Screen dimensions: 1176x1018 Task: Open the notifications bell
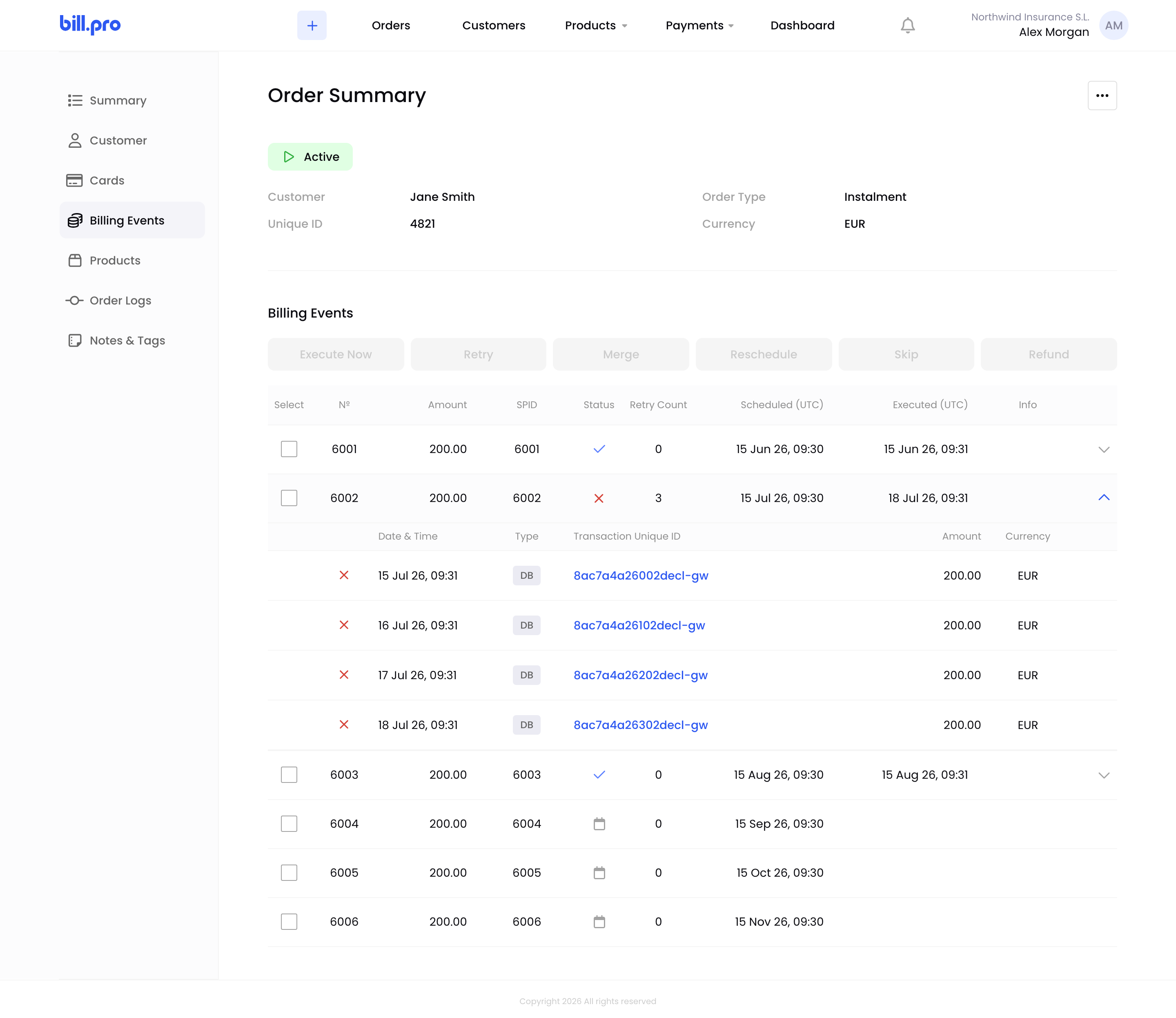(x=908, y=25)
